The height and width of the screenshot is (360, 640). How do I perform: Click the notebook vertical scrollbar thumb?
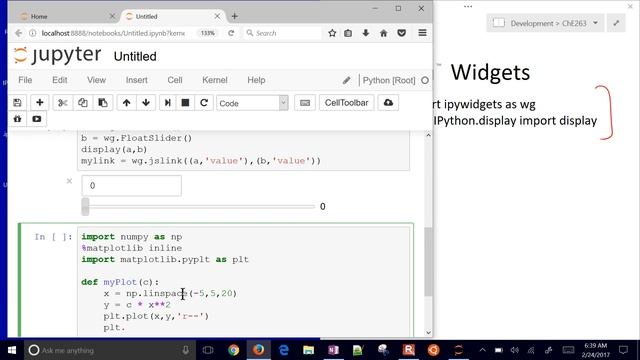[x=428, y=261]
